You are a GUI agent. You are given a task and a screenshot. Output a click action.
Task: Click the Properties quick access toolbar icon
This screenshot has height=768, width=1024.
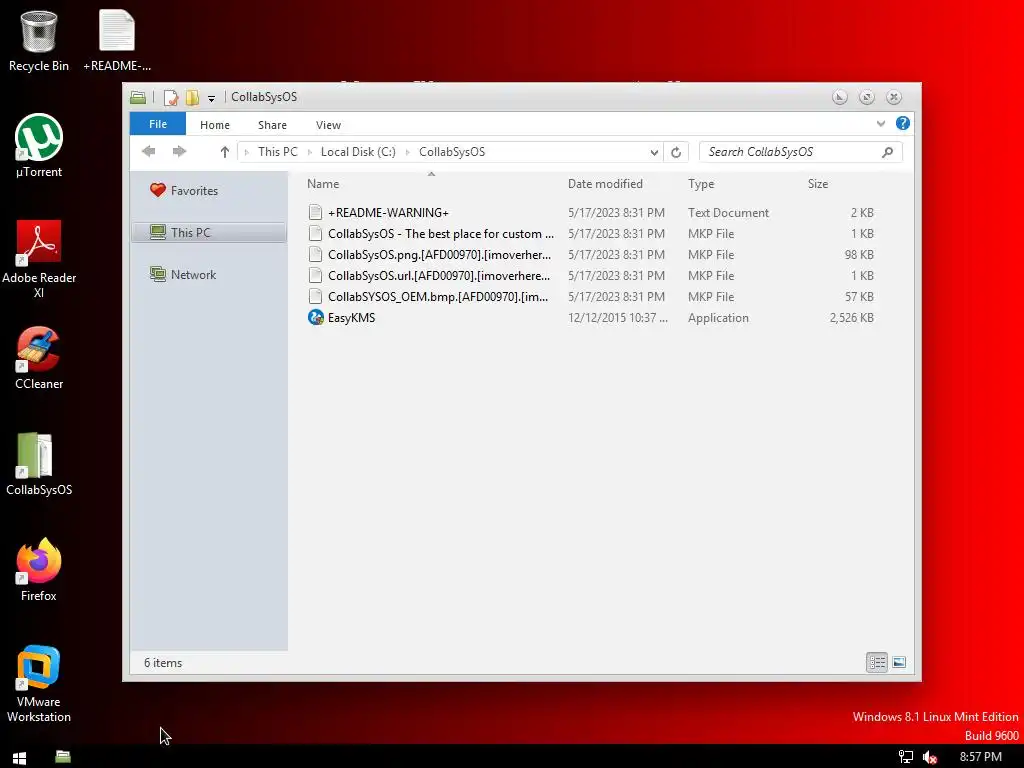(x=170, y=97)
